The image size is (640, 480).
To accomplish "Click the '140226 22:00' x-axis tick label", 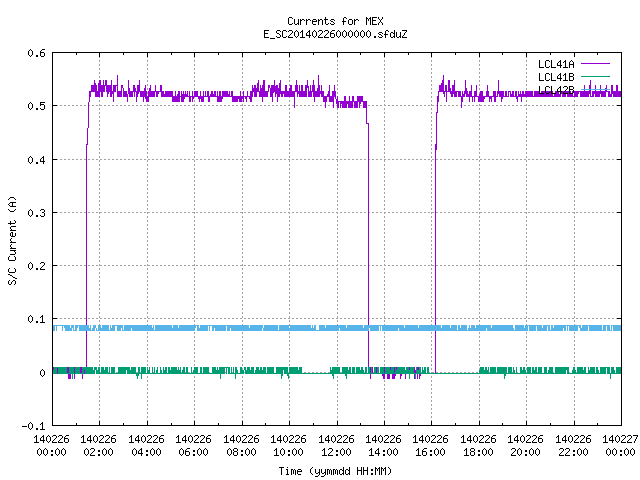I will (x=573, y=446).
